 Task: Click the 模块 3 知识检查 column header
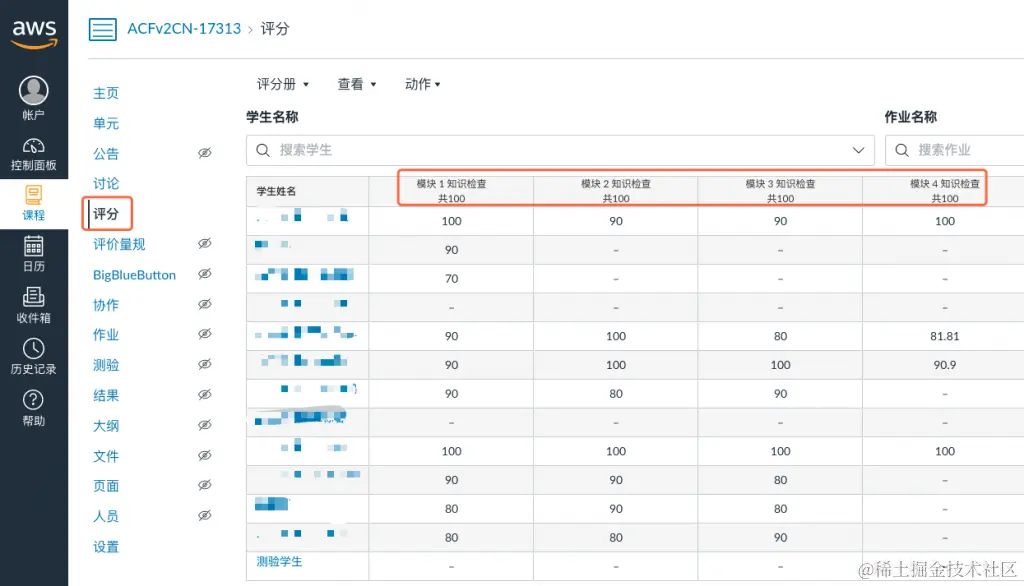(x=780, y=191)
